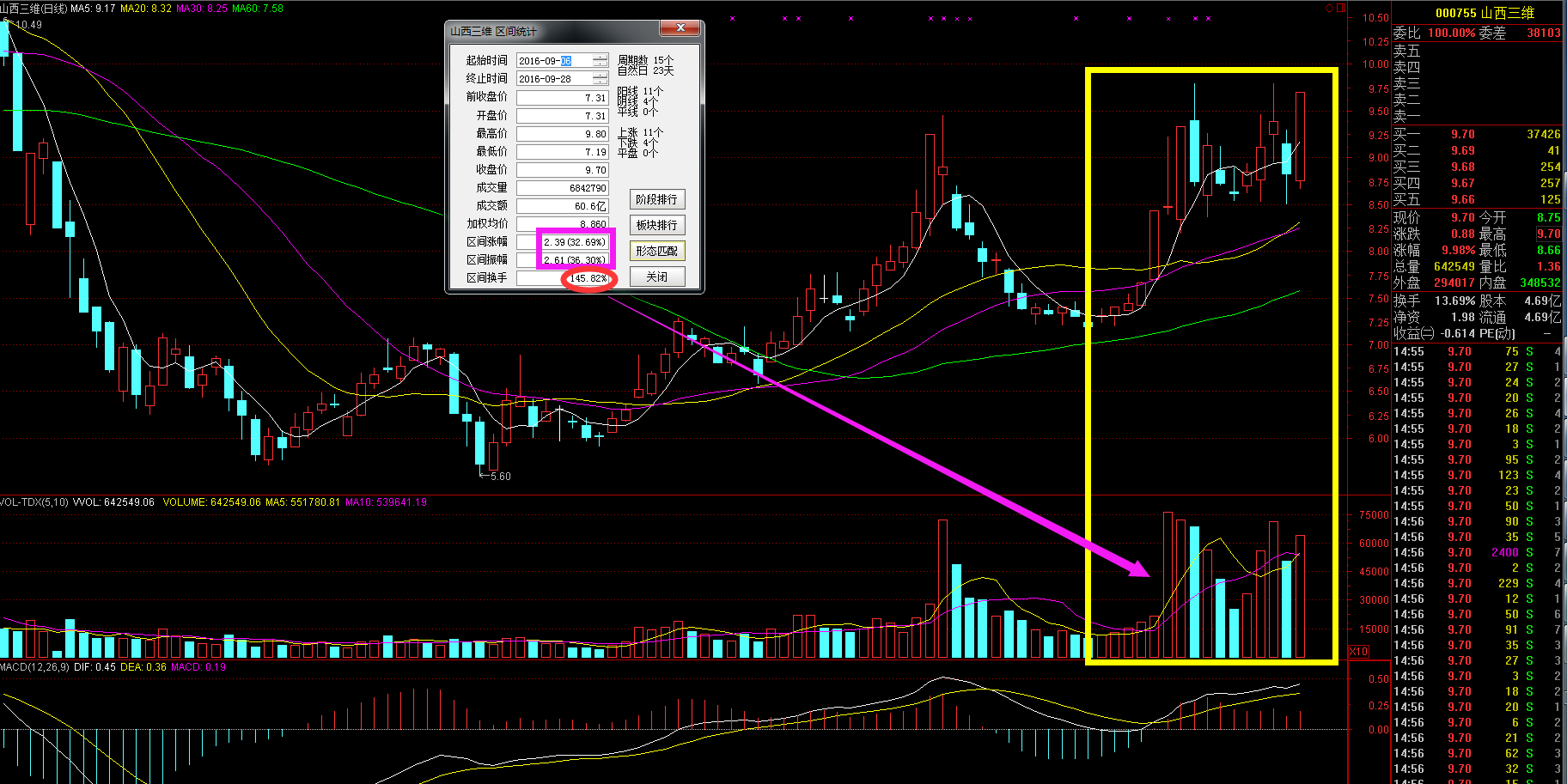Click the 10.49 high price marker on chart
1567x784 pixels.
27,25
